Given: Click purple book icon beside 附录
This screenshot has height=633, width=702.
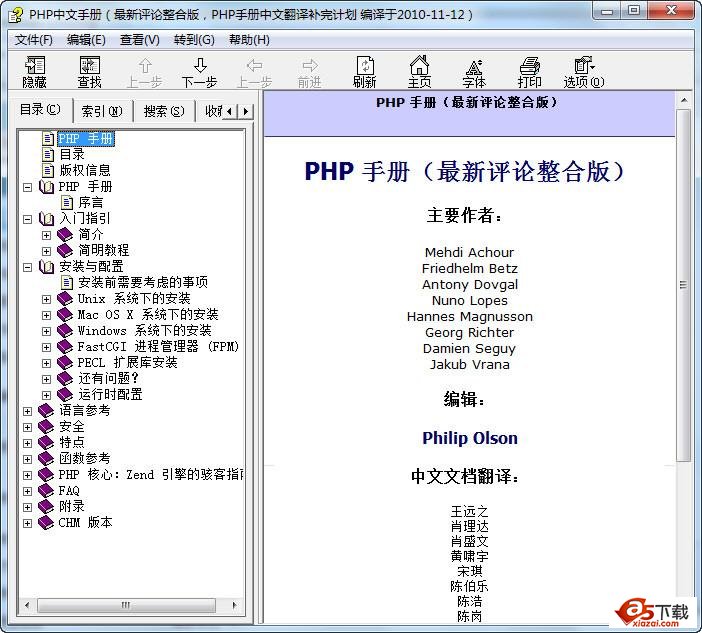Looking at the screenshot, I should (x=46, y=507).
